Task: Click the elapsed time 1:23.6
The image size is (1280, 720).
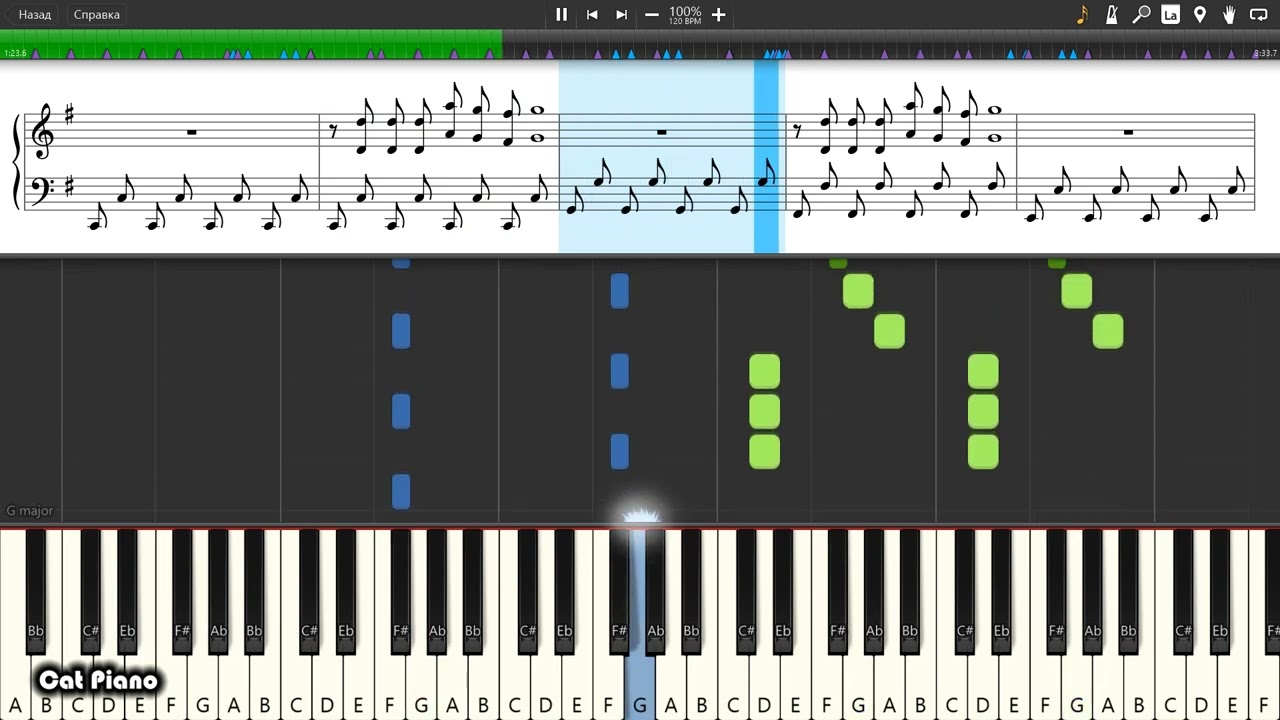Action: (15, 53)
